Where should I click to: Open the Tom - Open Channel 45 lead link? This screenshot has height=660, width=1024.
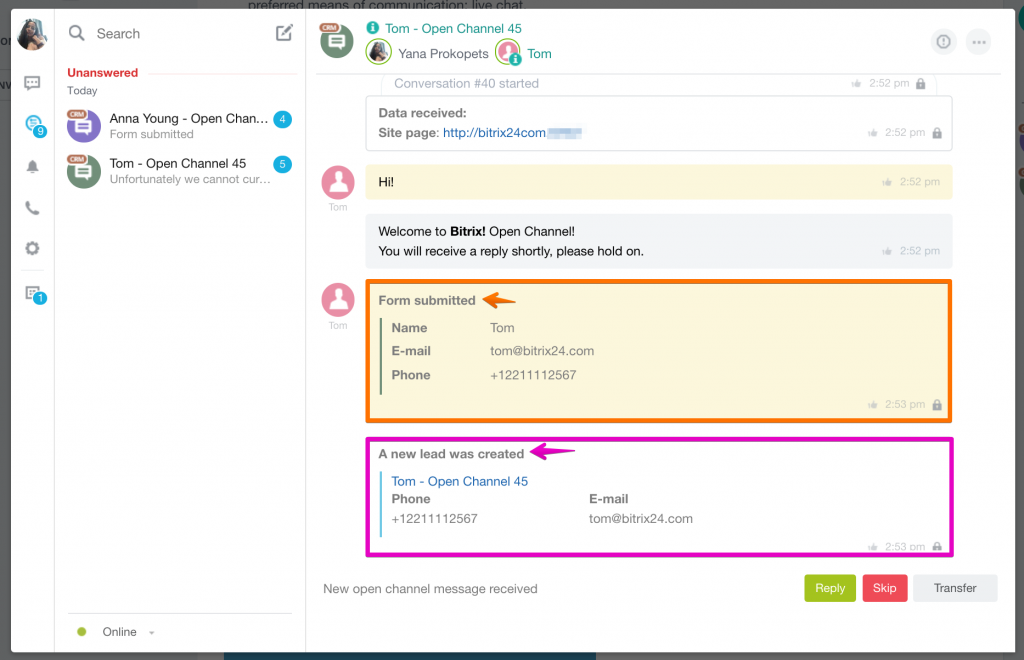[x=459, y=481]
